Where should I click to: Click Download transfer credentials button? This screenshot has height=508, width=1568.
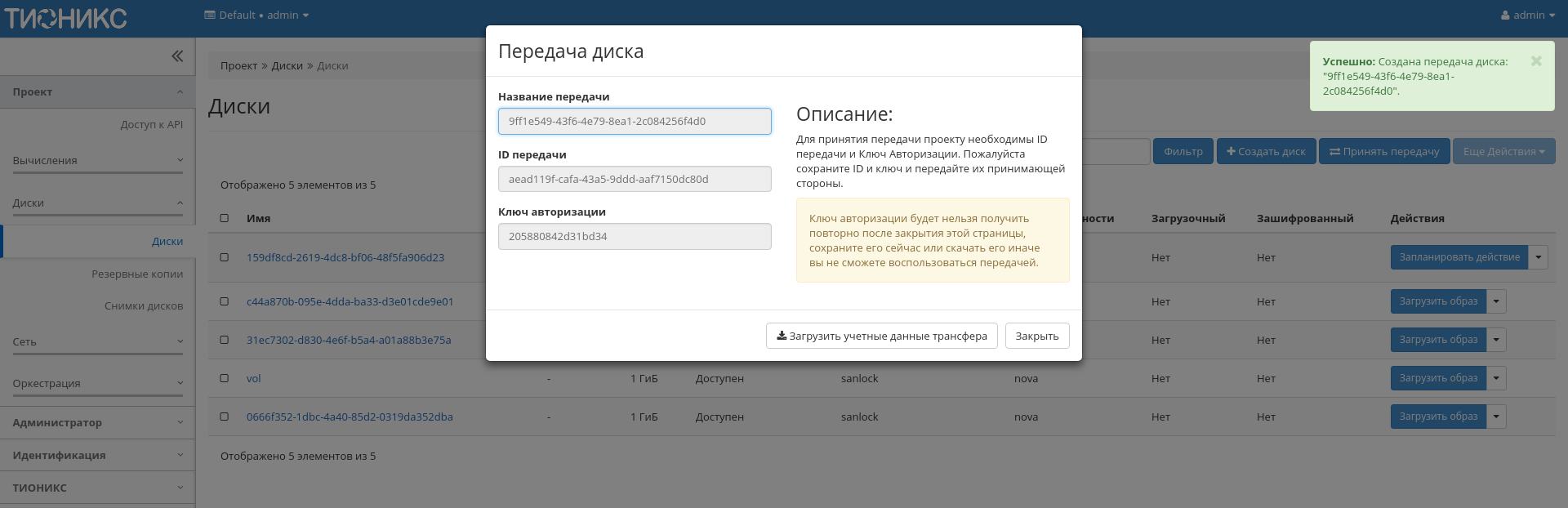881,336
